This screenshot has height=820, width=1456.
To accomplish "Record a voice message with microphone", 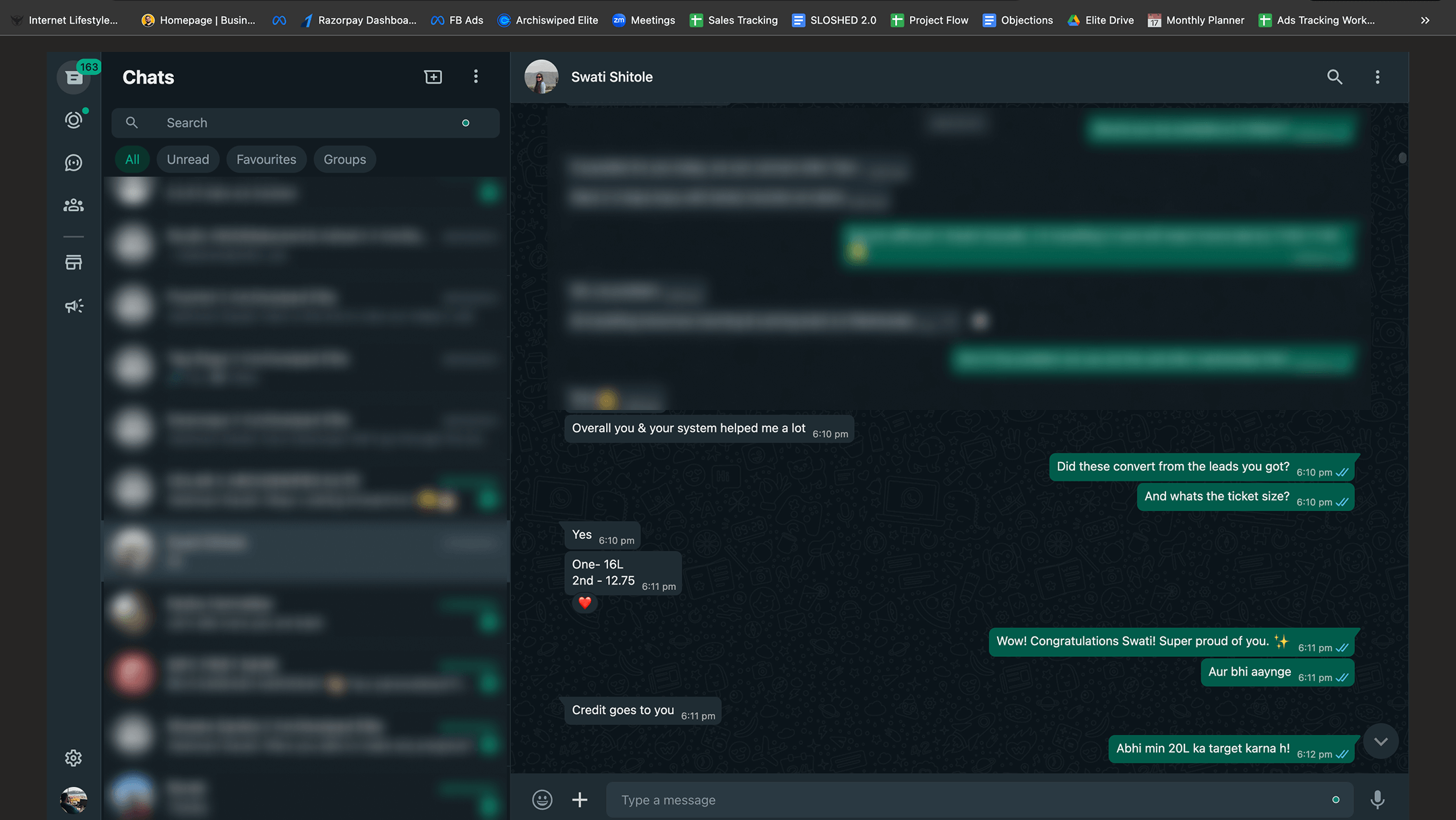I will (x=1377, y=800).
